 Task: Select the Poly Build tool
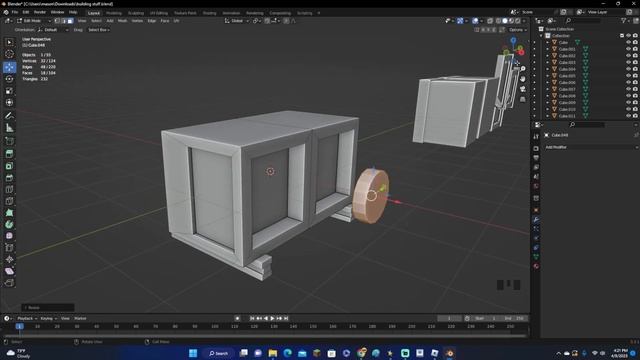click(x=9, y=213)
